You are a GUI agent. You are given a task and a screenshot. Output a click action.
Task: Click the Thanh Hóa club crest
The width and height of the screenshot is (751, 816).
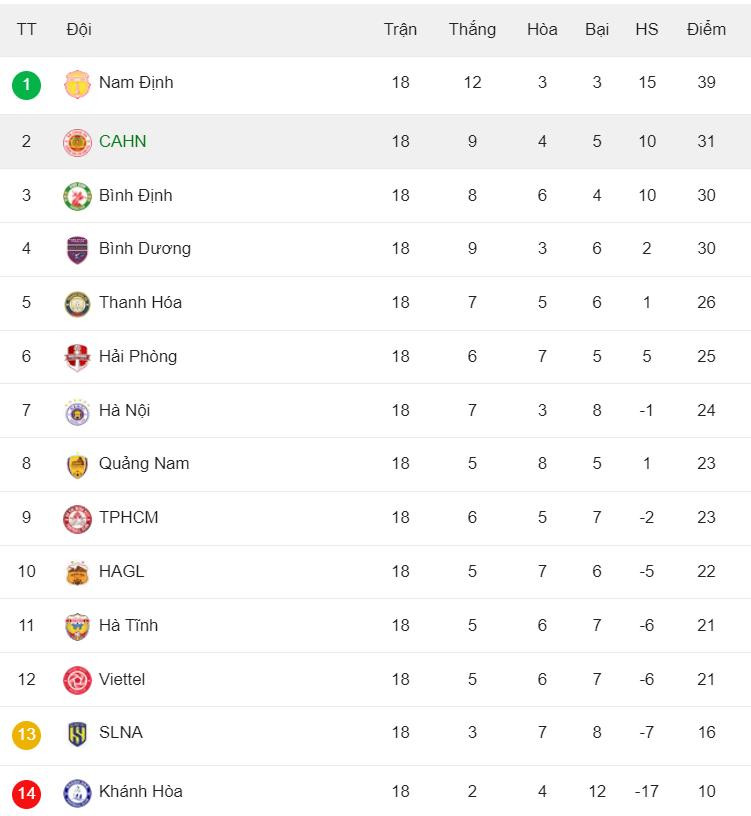point(77,304)
